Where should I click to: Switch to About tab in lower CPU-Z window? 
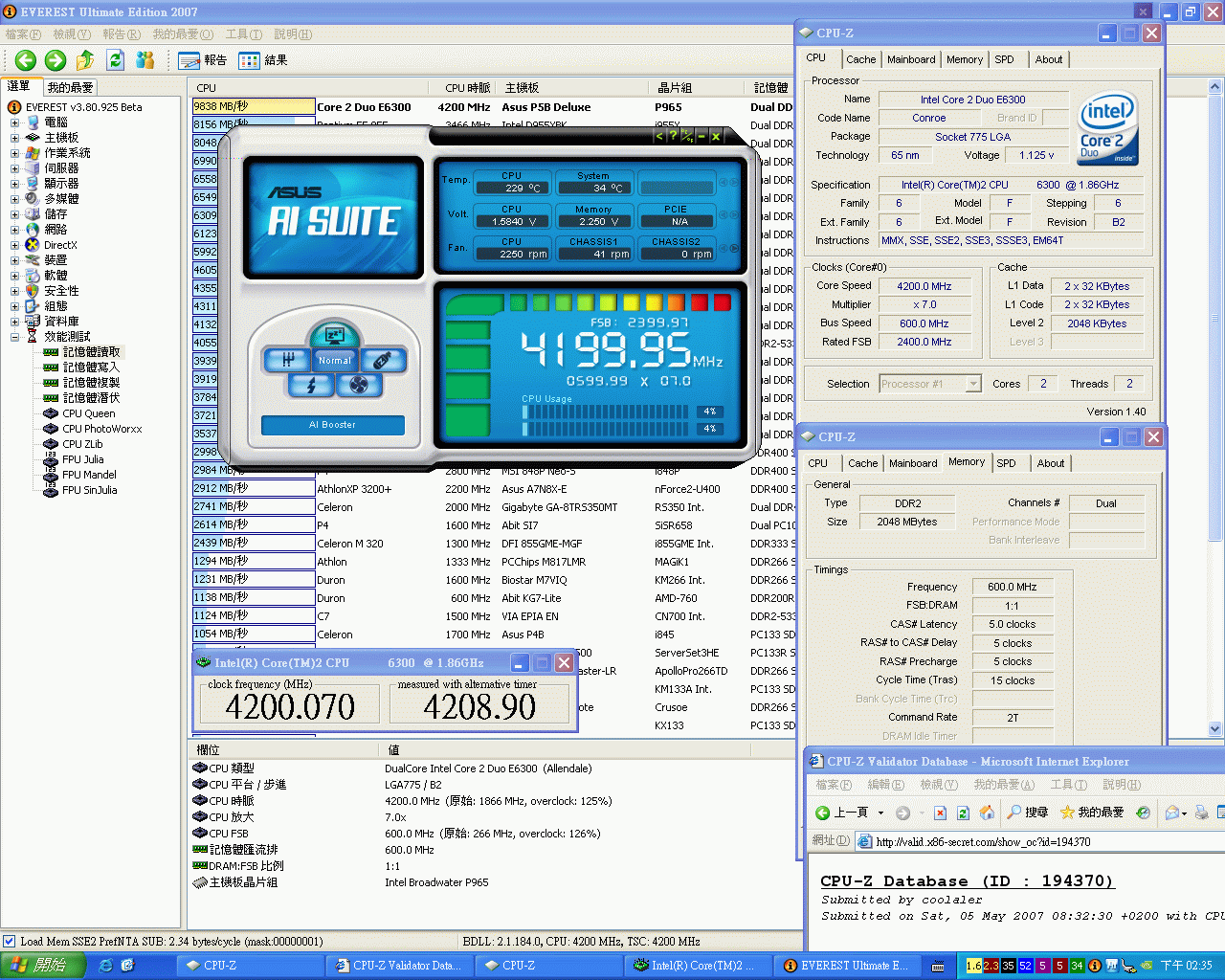coord(1050,463)
